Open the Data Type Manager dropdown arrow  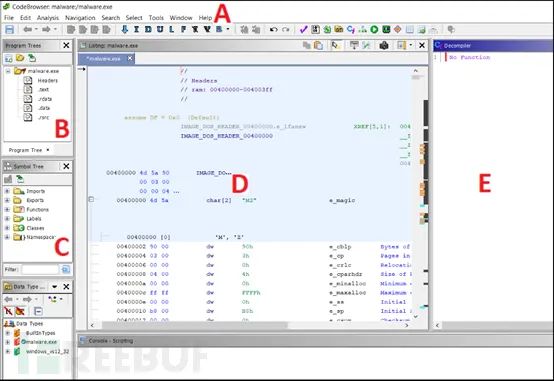pos(54,287)
